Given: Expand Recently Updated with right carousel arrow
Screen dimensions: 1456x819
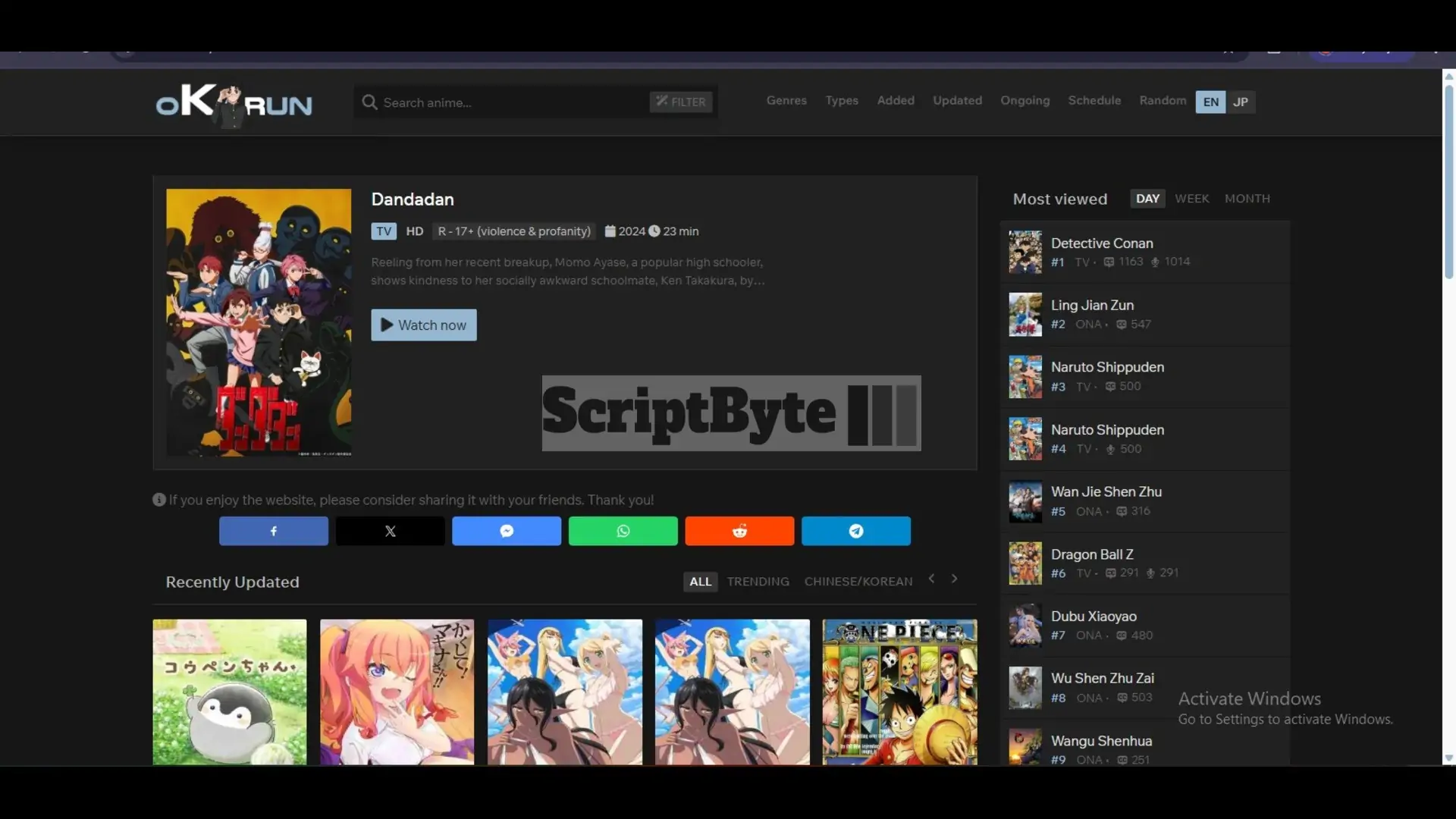Looking at the screenshot, I should [954, 579].
